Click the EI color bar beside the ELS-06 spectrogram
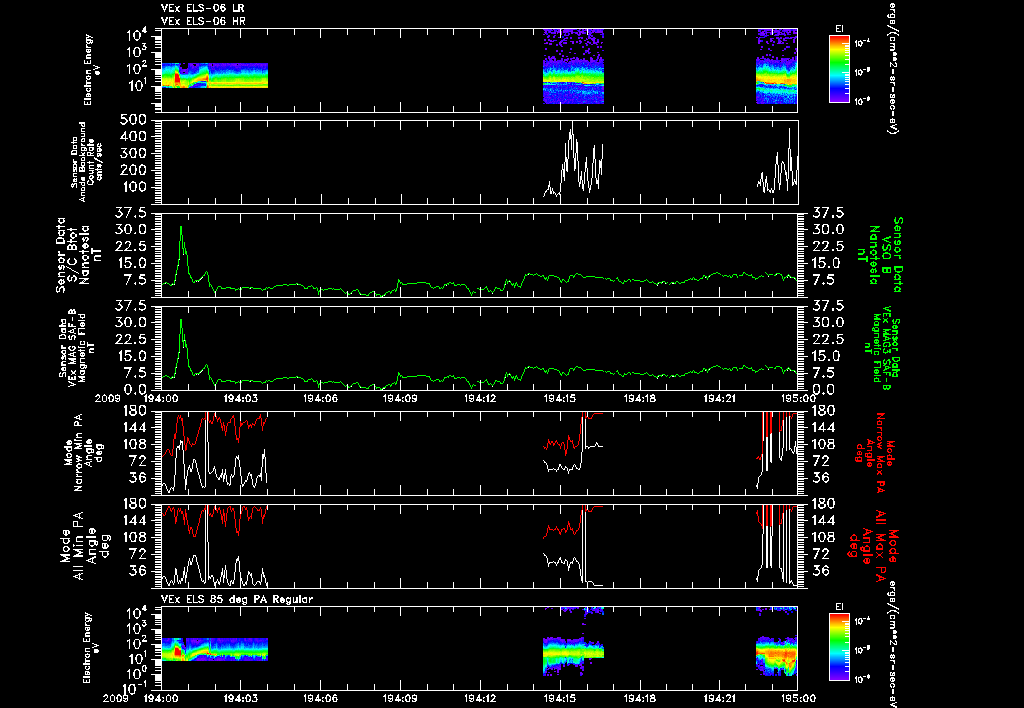 click(x=839, y=69)
